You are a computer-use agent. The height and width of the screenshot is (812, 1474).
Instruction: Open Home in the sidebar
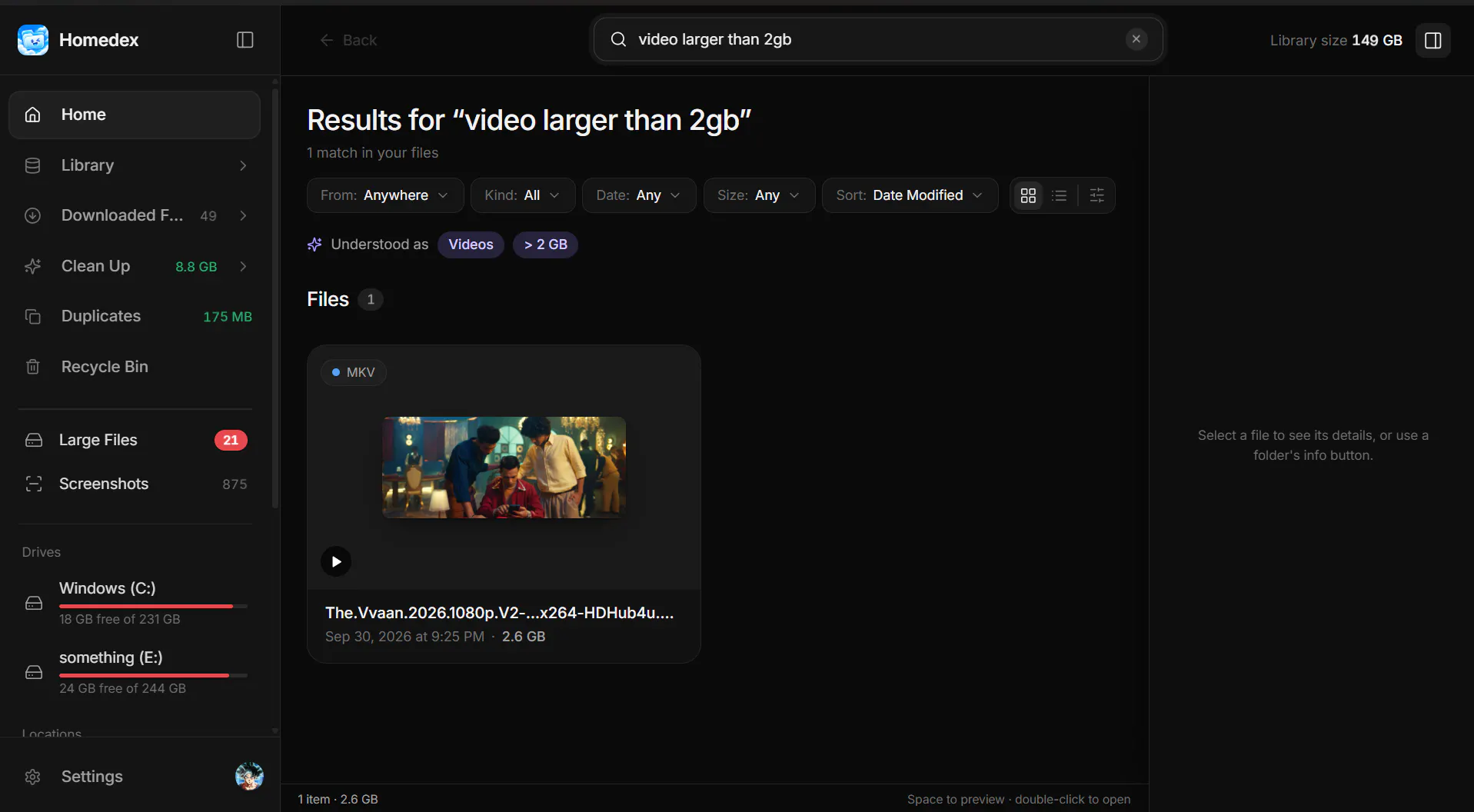coord(135,115)
